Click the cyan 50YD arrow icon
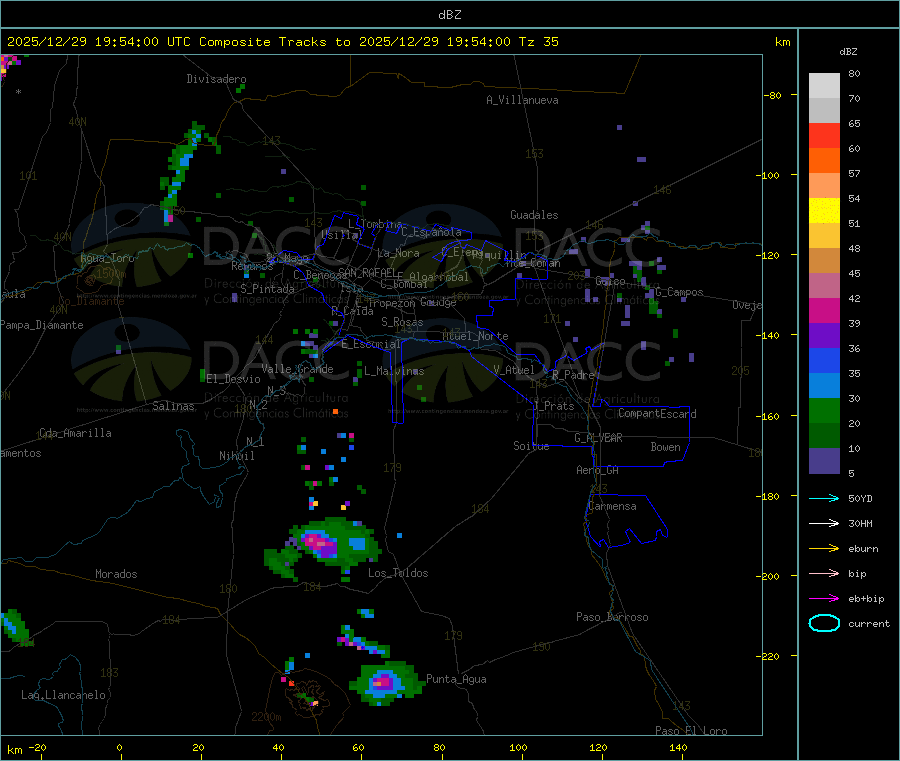This screenshot has width=900, height=761. [824, 498]
